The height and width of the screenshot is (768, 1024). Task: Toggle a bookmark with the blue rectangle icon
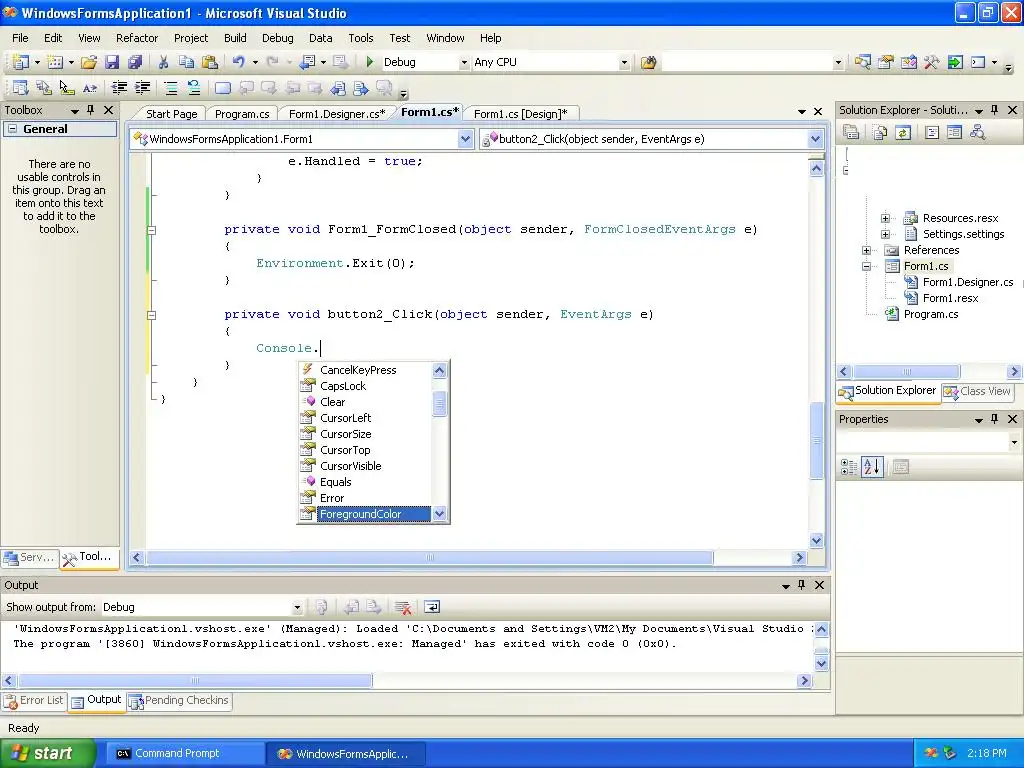click(223, 88)
